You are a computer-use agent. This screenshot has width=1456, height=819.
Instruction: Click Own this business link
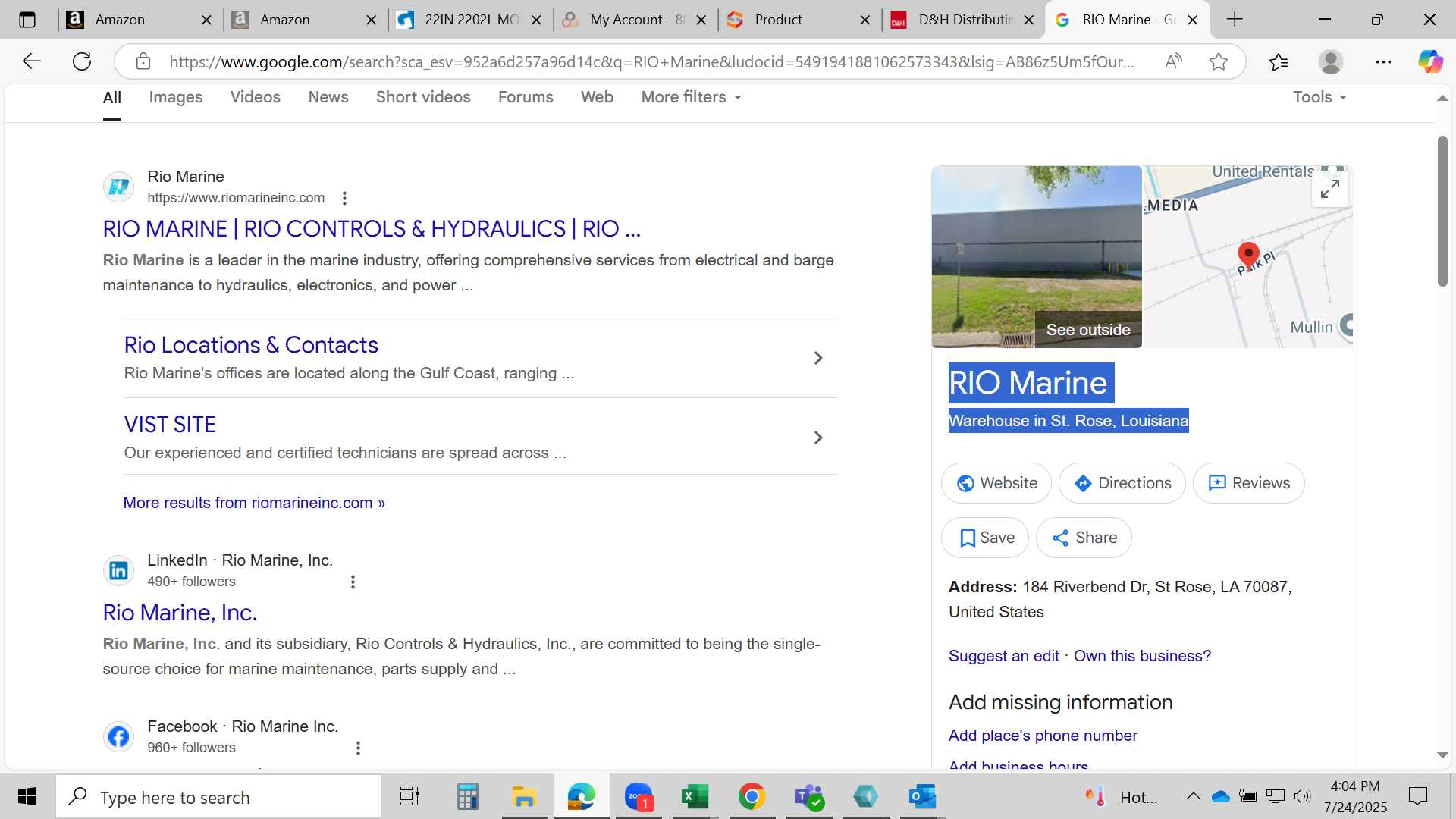(1142, 656)
